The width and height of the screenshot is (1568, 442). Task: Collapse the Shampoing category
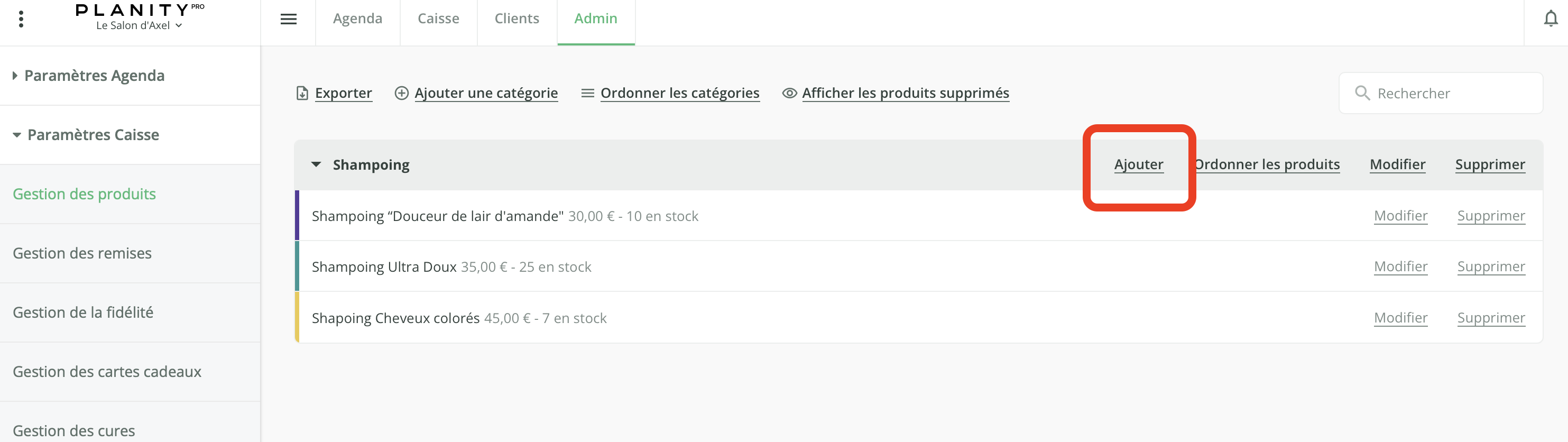[x=316, y=164]
